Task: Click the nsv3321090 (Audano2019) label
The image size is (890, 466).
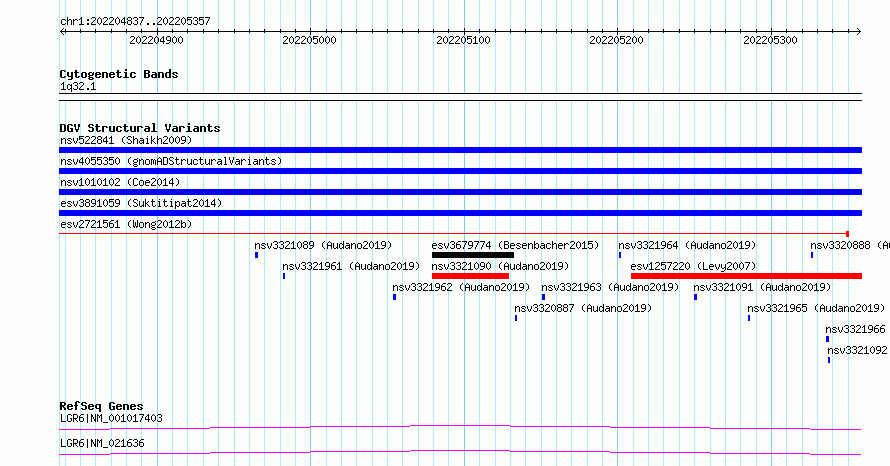Action: pos(500,266)
